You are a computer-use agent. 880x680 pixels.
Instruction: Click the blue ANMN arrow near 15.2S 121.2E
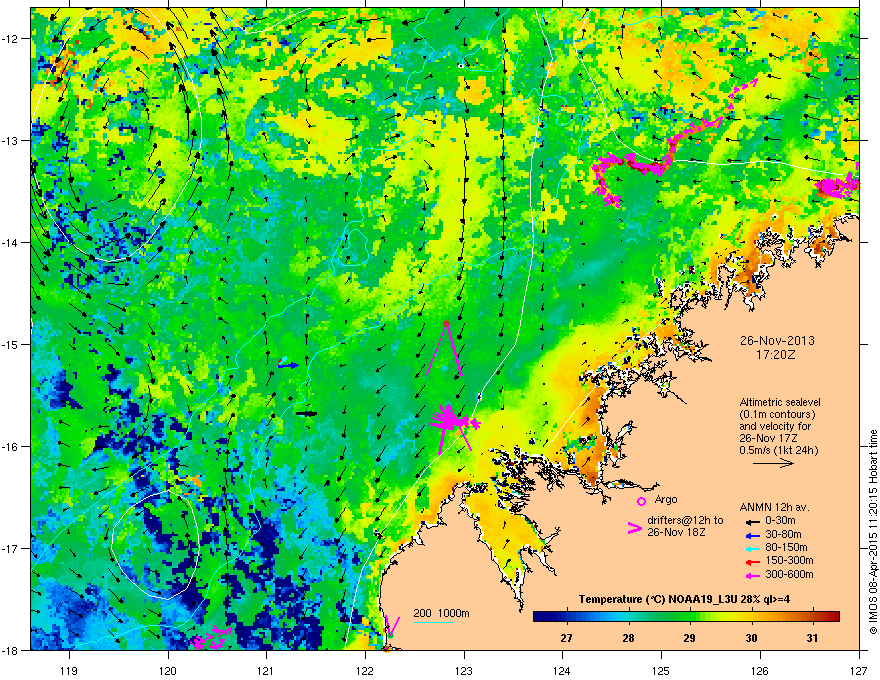pos(288,365)
